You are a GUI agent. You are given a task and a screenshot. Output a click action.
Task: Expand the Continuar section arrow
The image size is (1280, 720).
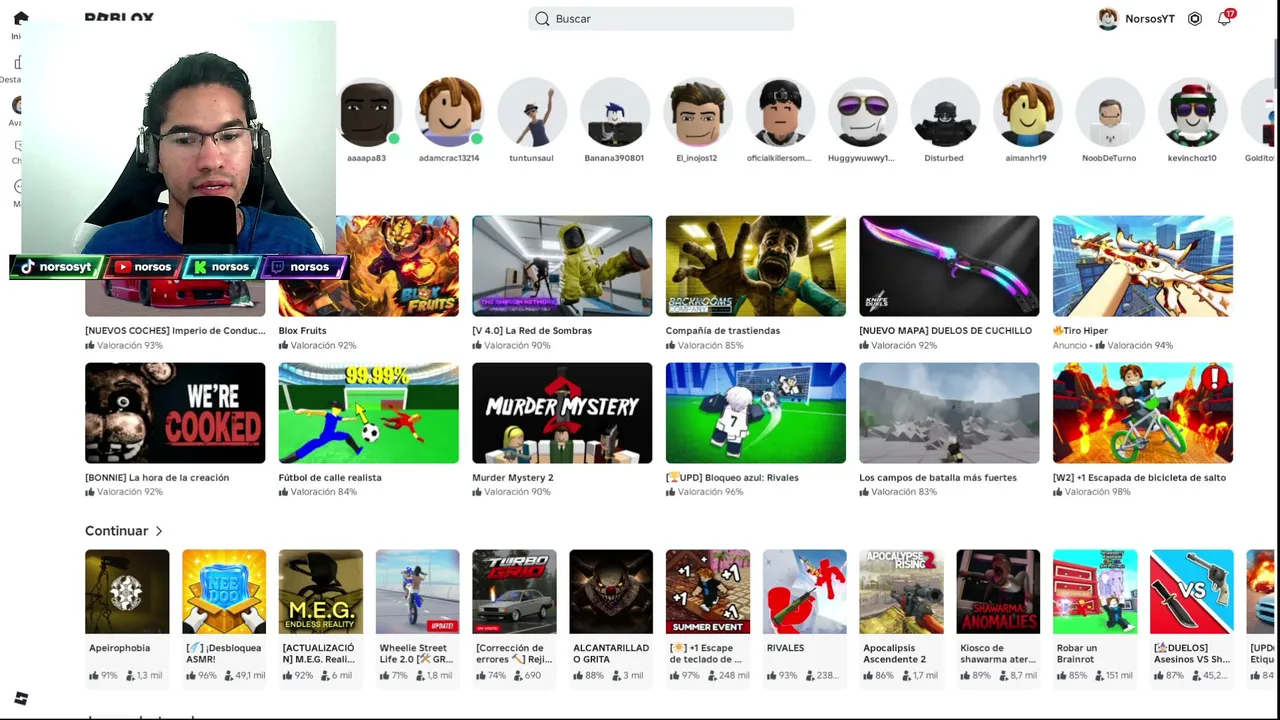(159, 531)
